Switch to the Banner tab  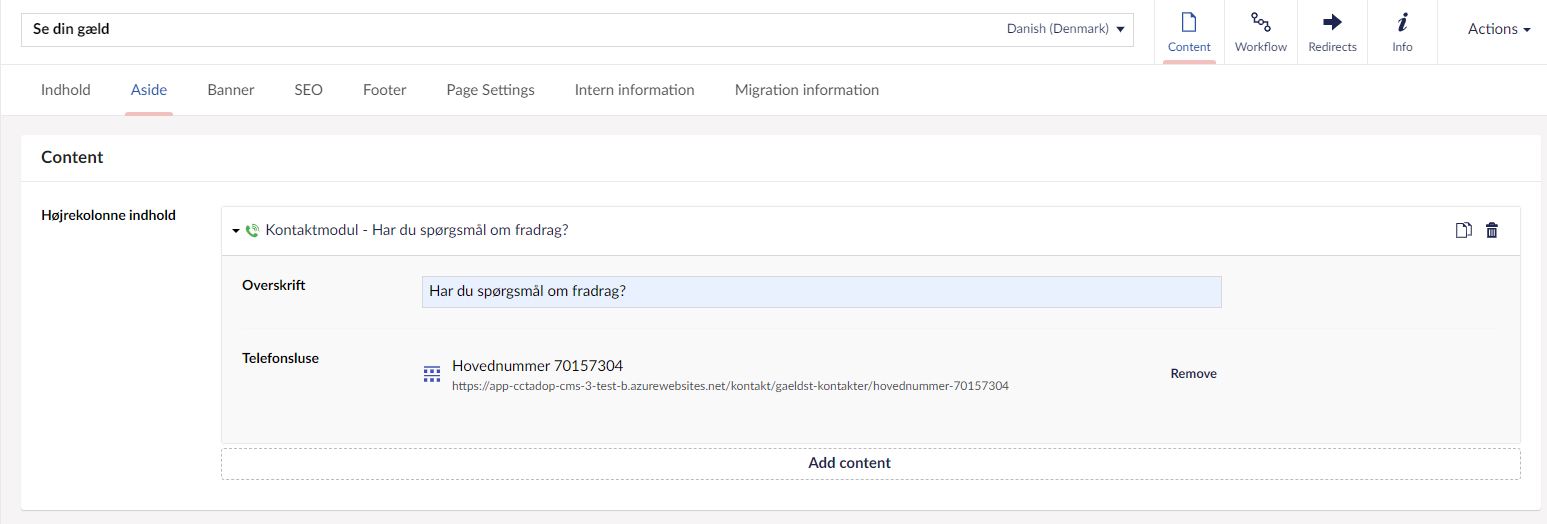point(231,90)
